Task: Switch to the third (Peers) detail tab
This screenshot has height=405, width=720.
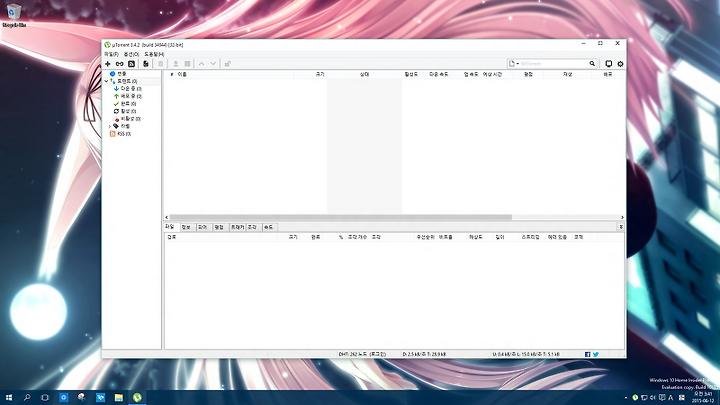Action: point(202,227)
